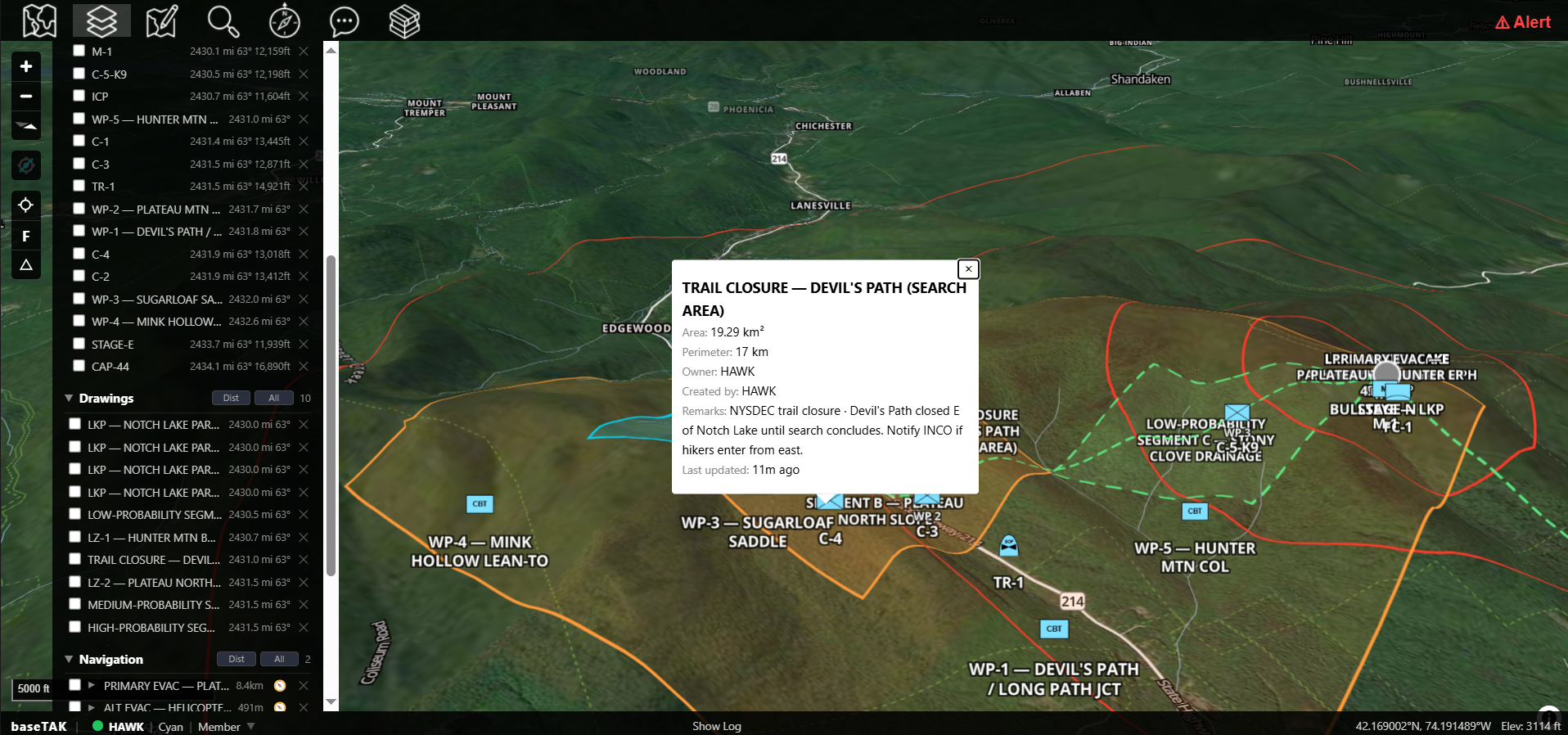The height and width of the screenshot is (735, 1568).
Task: Click the Cyan team label
Action: click(x=170, y=727)
